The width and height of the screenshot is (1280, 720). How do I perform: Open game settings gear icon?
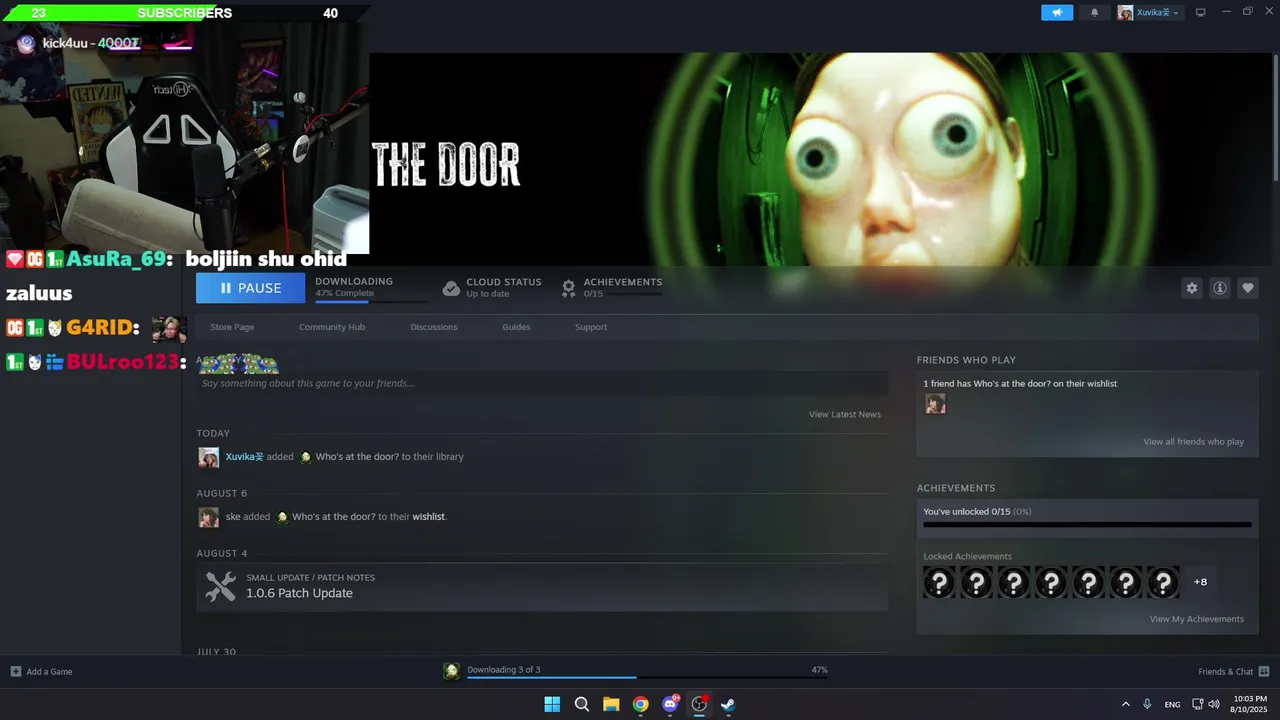1191,288
